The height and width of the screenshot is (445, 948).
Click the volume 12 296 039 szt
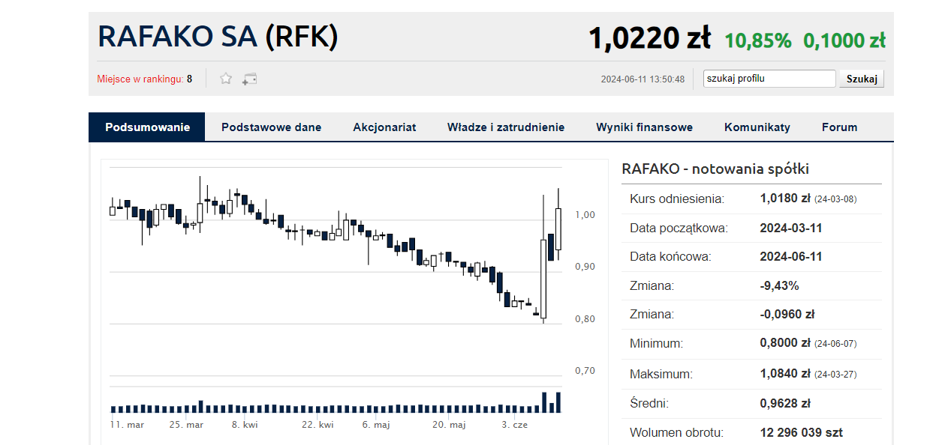coord(801,433)
